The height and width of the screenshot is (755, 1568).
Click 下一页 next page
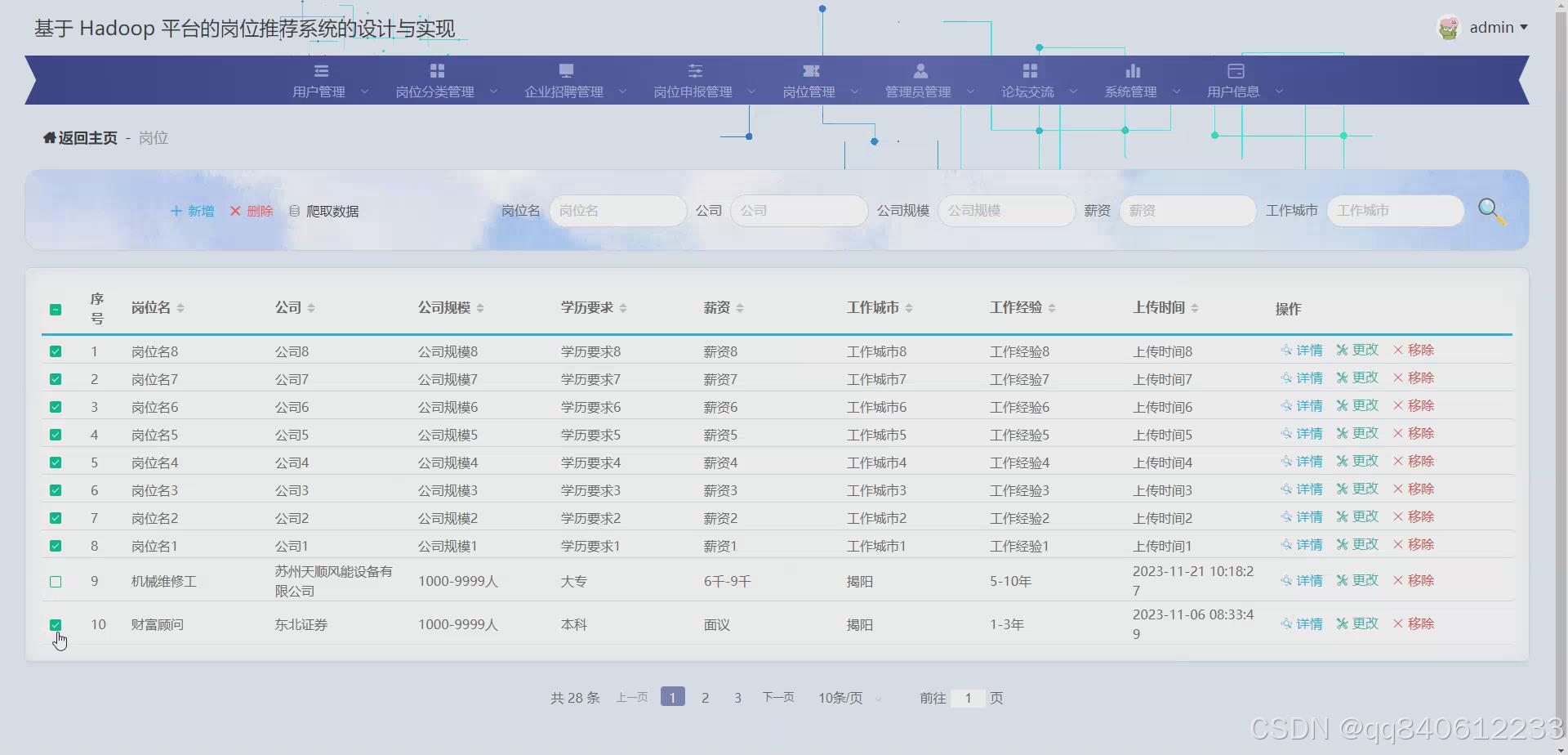click(778, 697)
